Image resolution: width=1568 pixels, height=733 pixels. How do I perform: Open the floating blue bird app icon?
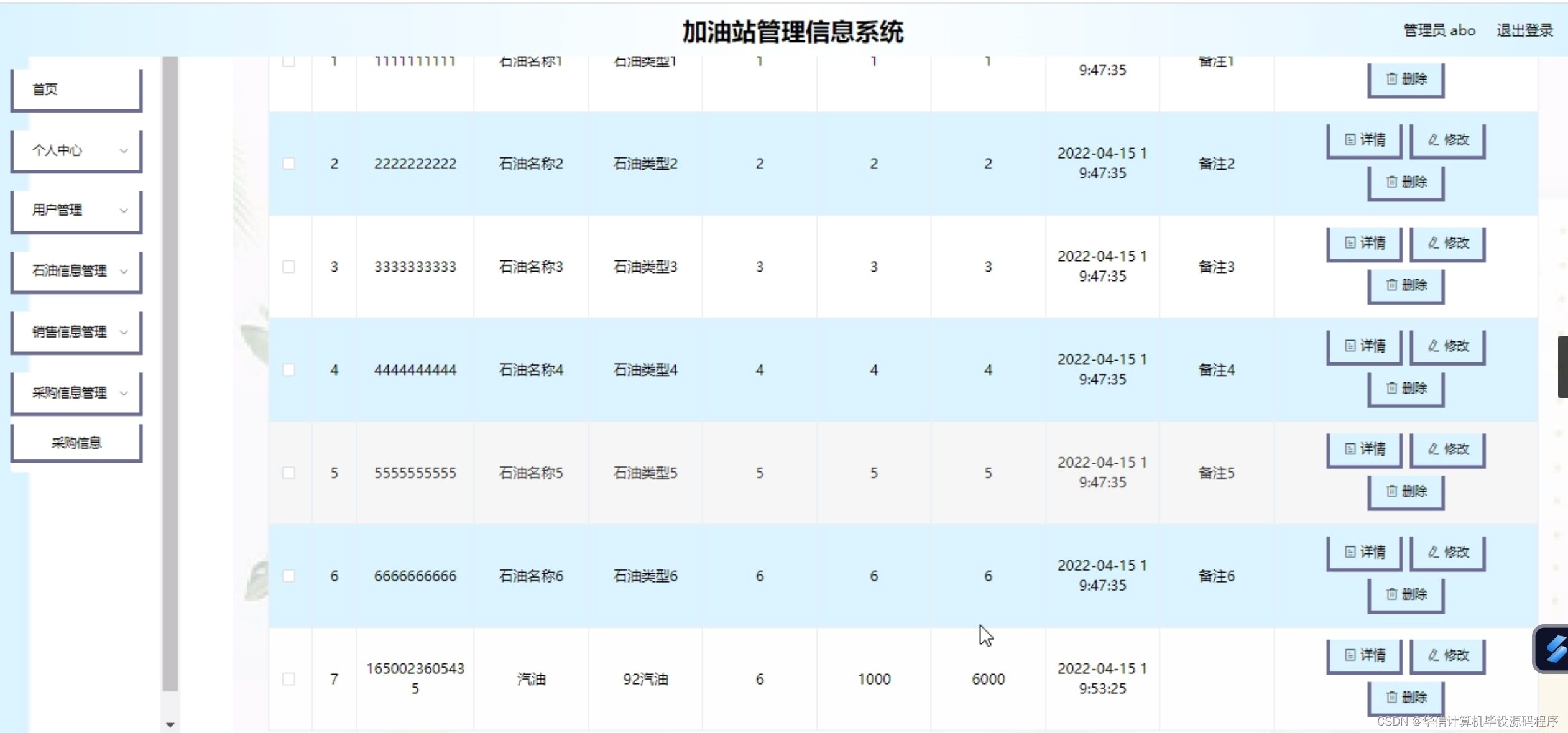[x=1554, y=649]
